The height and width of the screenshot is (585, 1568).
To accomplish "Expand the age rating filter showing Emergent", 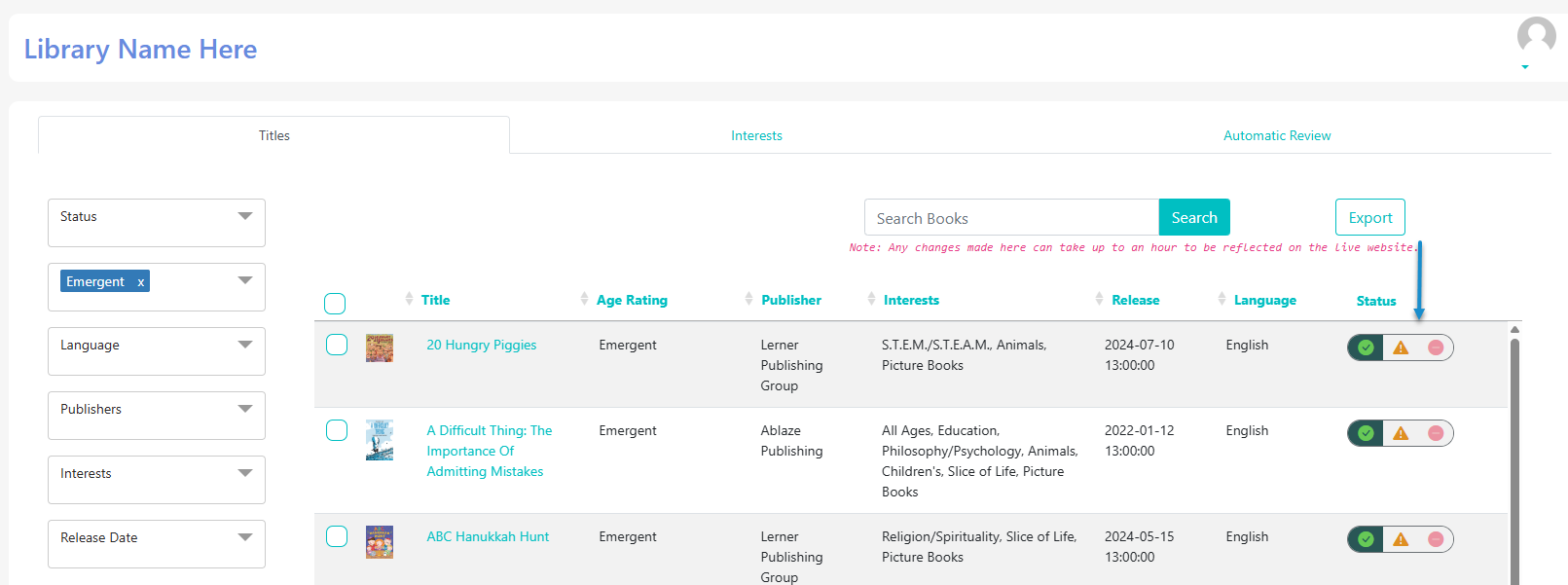I will pyautogui.click(x=157, y=287).
